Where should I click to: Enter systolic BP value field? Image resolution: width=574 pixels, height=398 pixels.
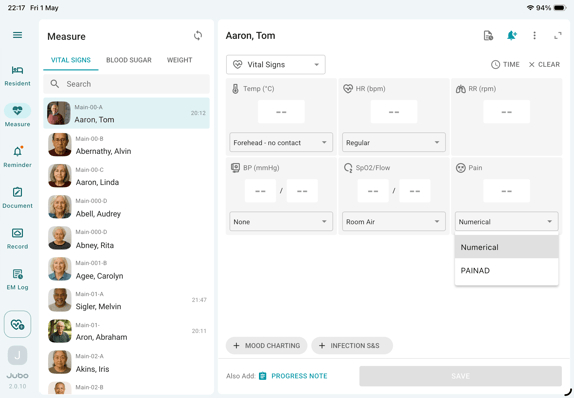pyautogui.click(x=260, y=191)
